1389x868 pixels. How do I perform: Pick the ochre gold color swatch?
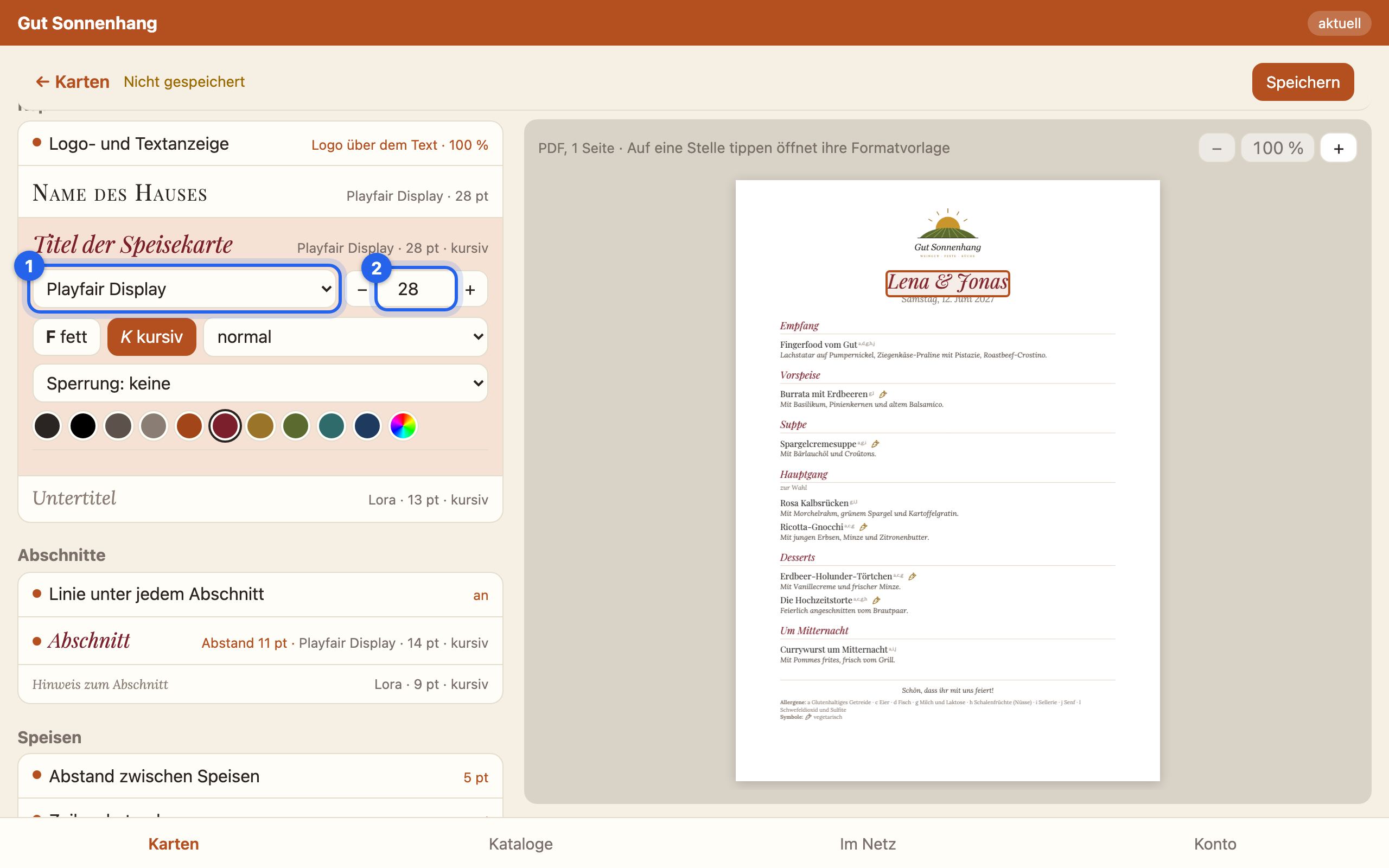260,426
